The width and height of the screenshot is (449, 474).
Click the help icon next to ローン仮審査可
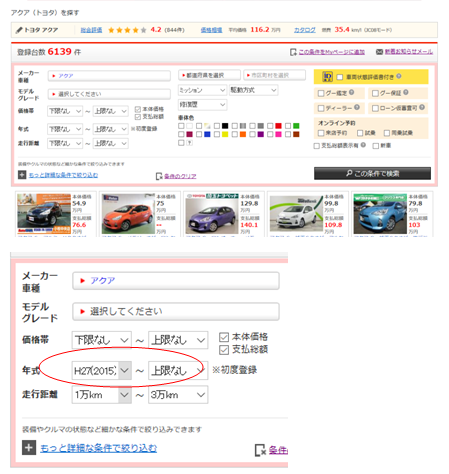pos(422,107)
